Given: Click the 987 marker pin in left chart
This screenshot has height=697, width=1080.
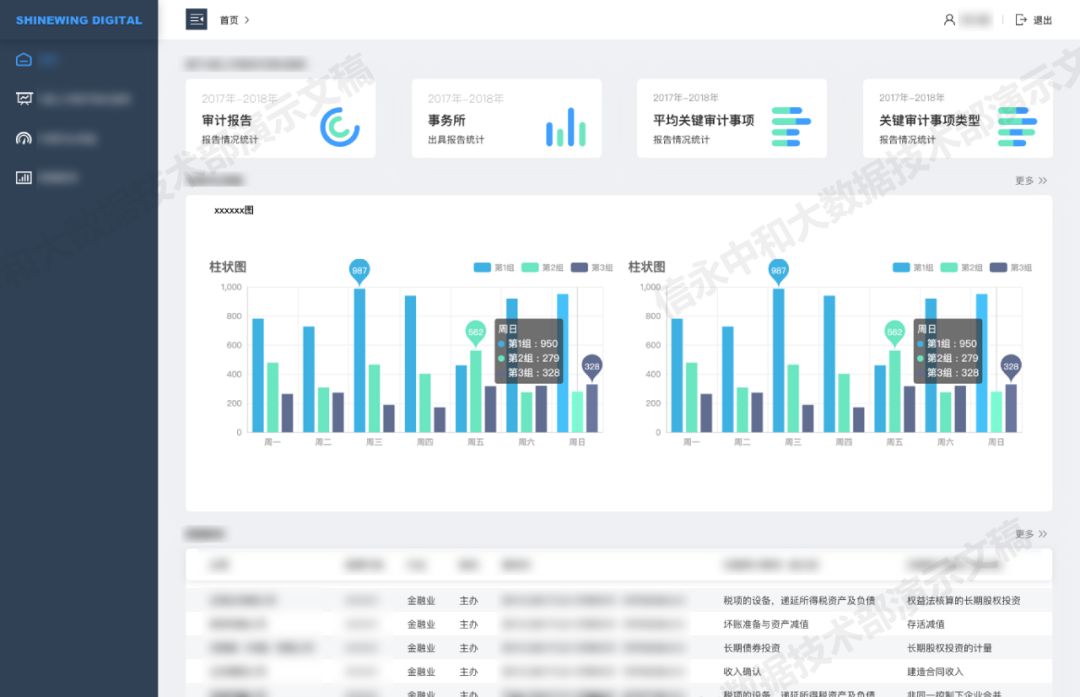Looking at the screenshot, I should point(360,271).
